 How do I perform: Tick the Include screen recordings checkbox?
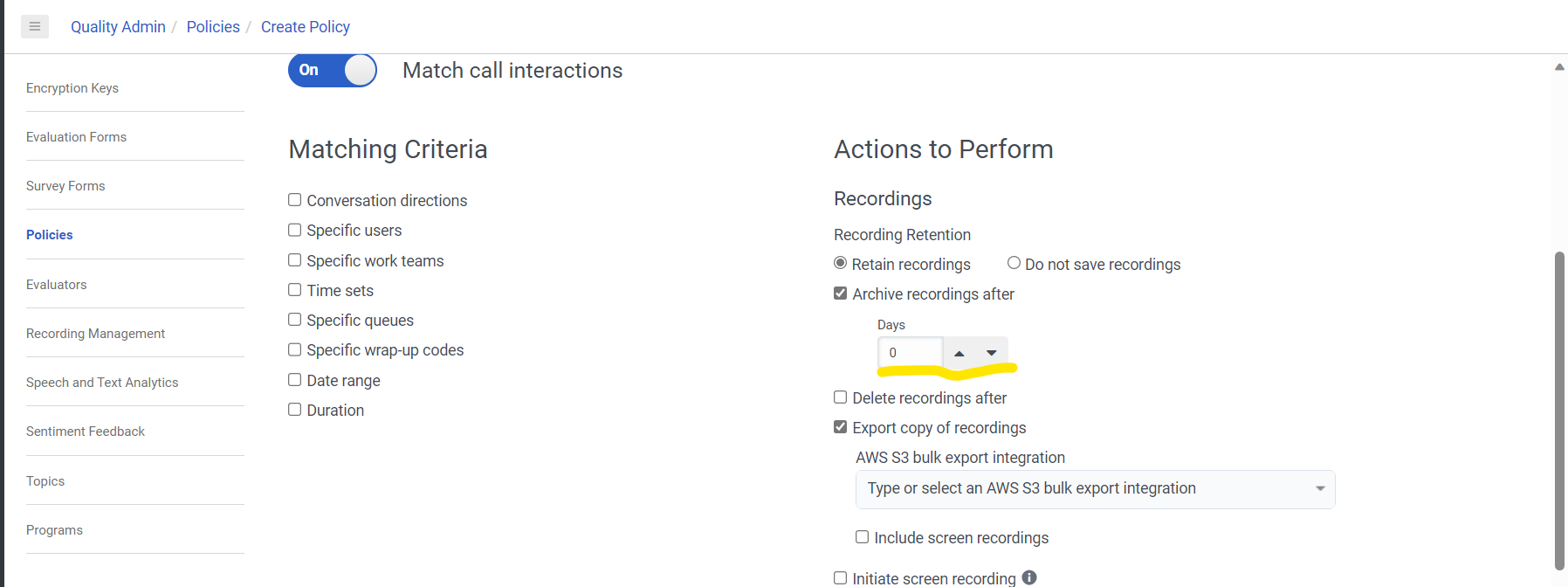863,537
